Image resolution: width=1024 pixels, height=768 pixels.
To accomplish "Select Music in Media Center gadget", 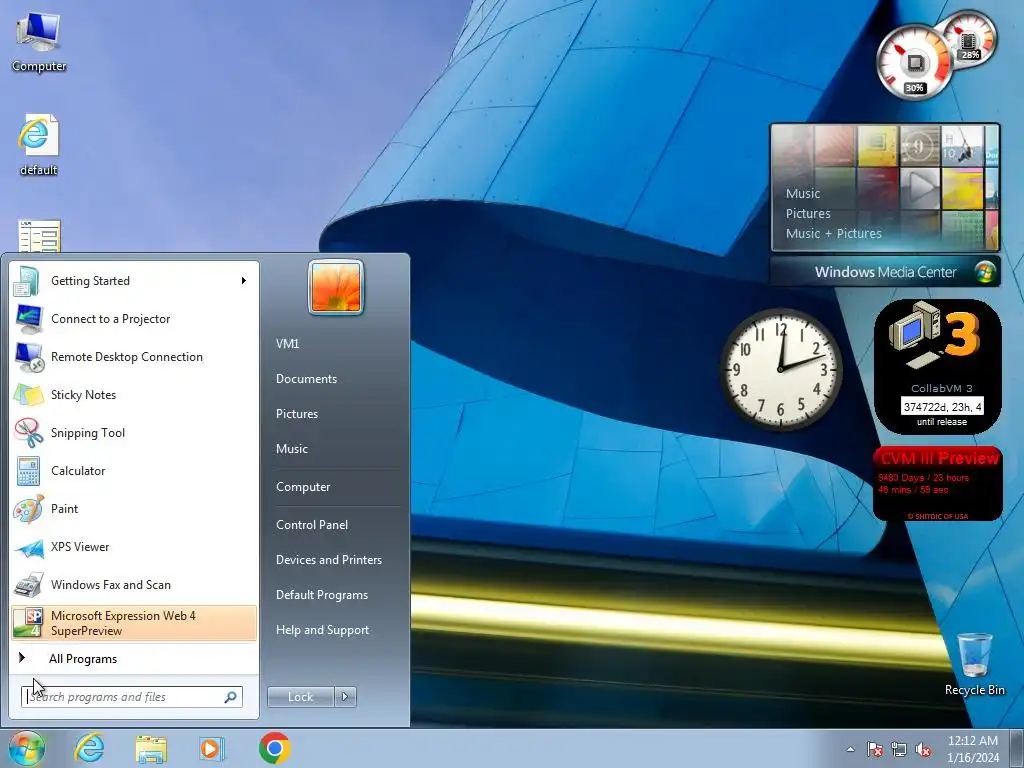I will pos(803,193).
